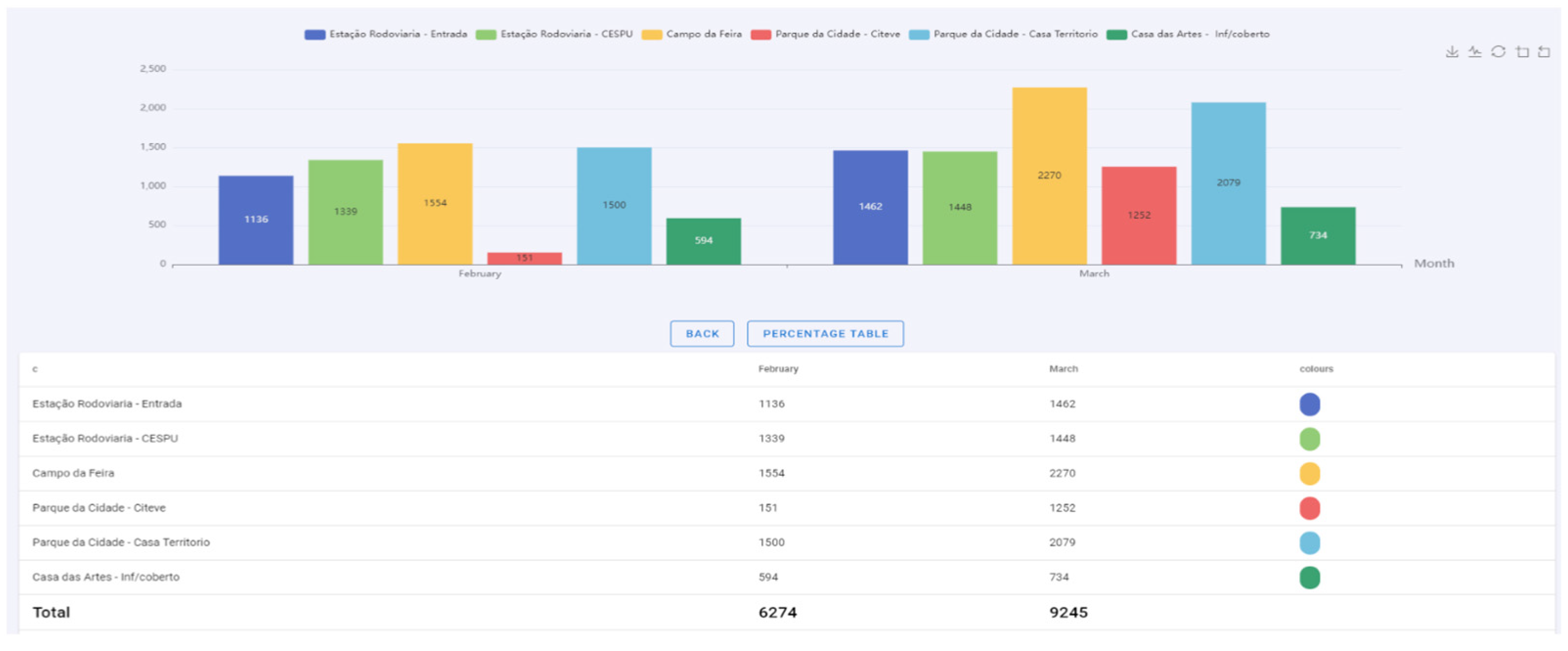
Task: Click the February column header
Action: coord(778,369)
